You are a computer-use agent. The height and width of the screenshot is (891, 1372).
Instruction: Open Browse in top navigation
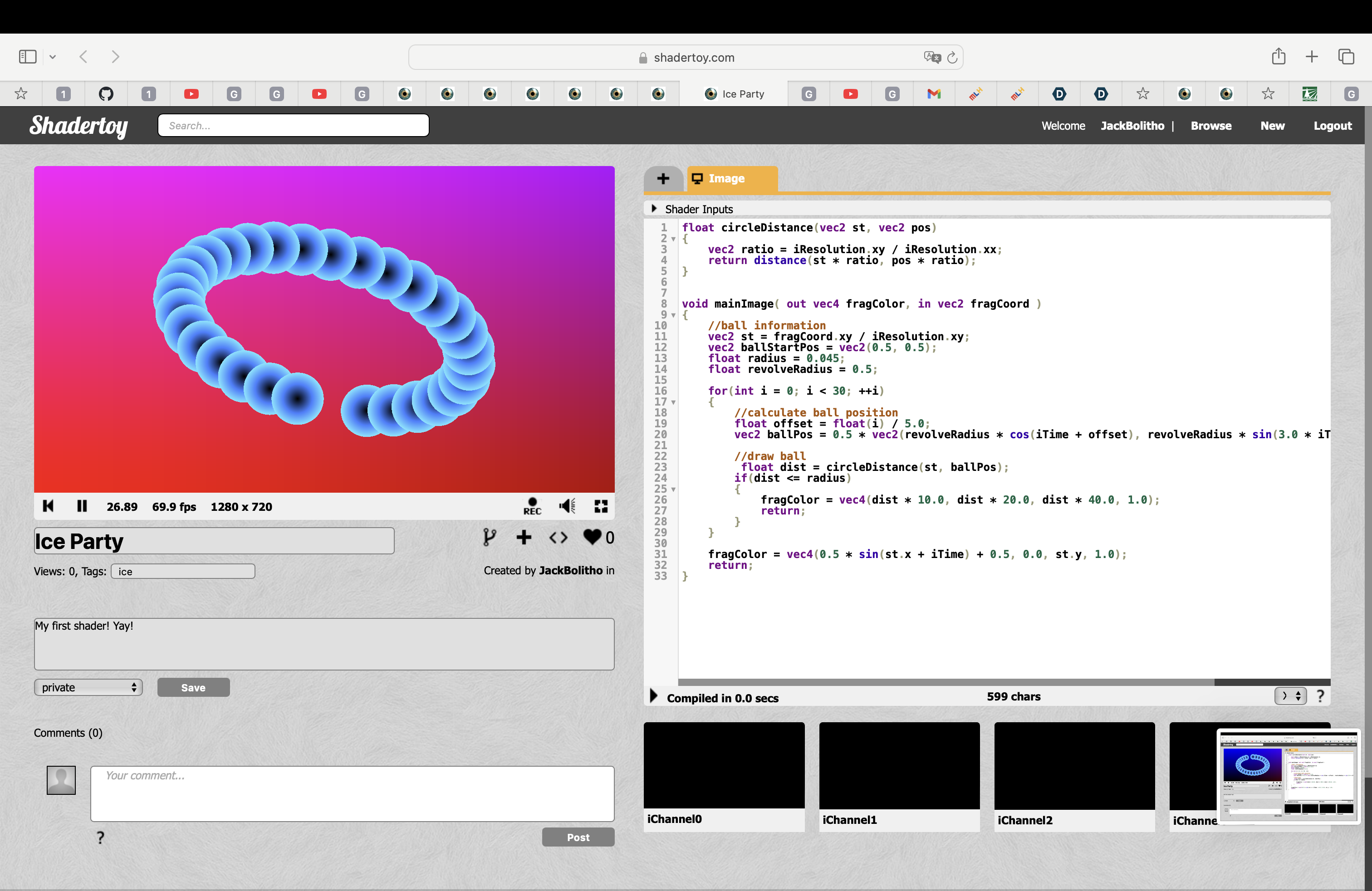pos(1210,126)
